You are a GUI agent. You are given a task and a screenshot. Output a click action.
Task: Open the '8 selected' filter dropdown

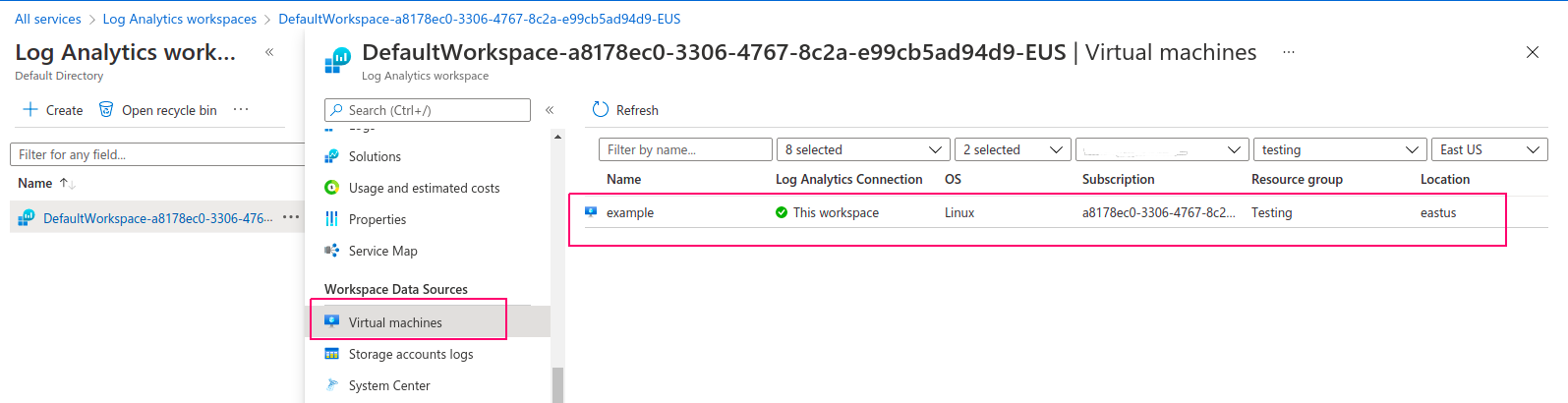pos(863,149)
